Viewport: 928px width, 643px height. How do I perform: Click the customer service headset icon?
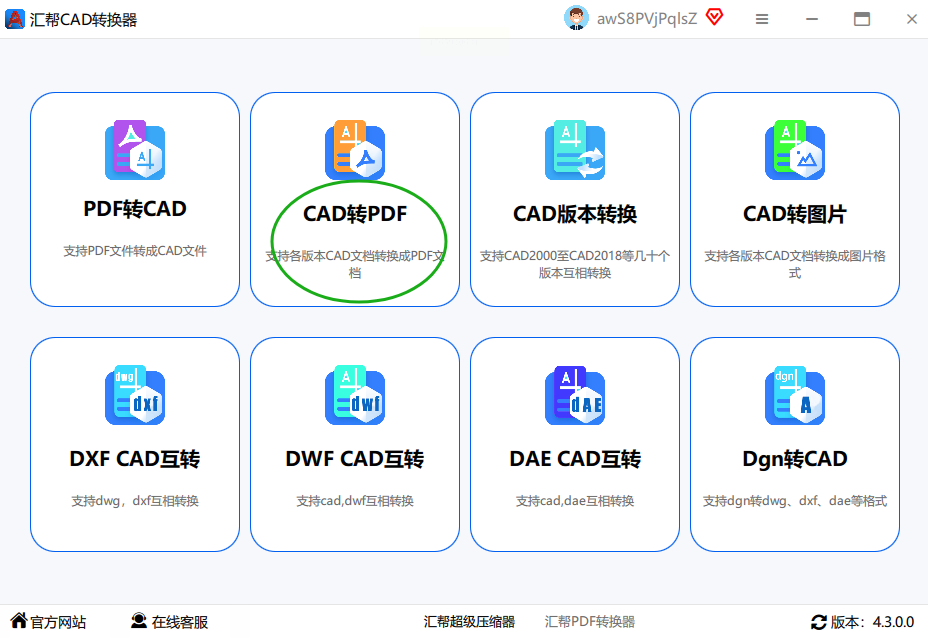pos(138,621)
